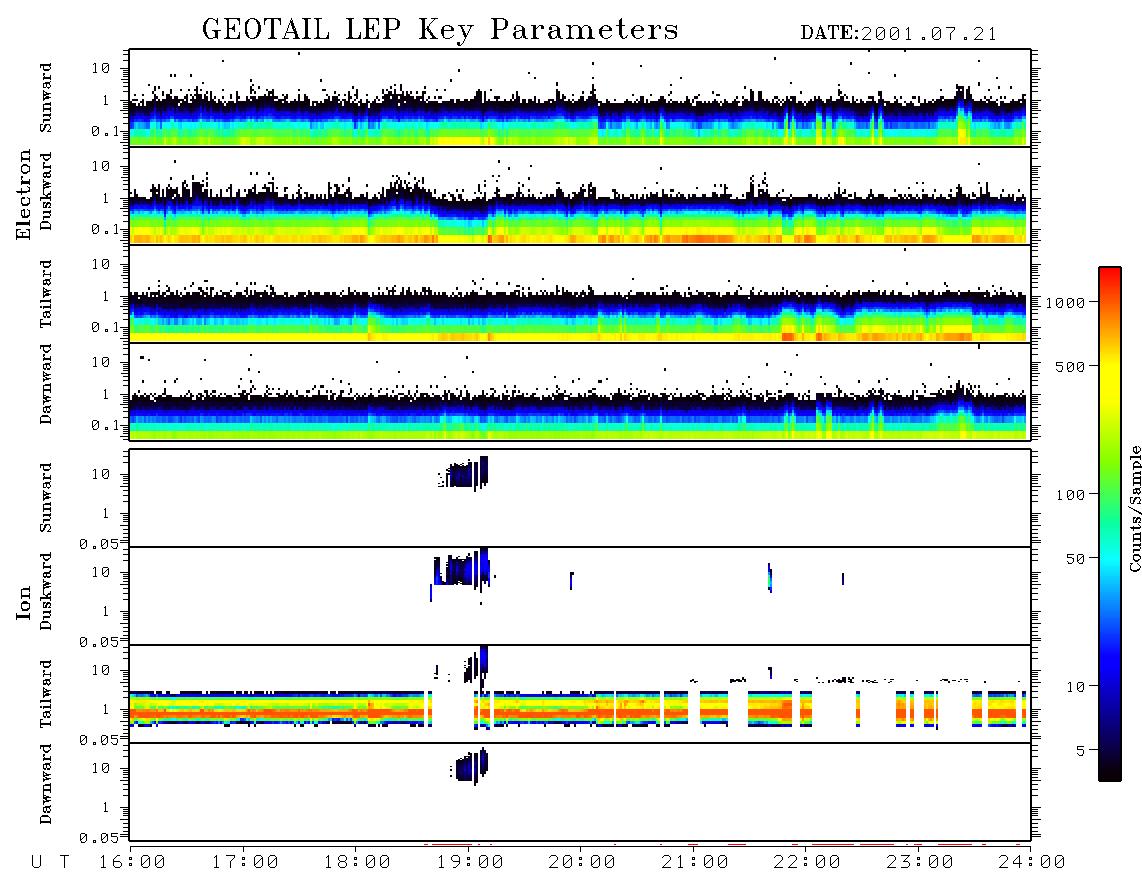Click the "0.1" tick of Electron Sunward panel
This screenshot has width=1142, height=880.
coord(104,131)
